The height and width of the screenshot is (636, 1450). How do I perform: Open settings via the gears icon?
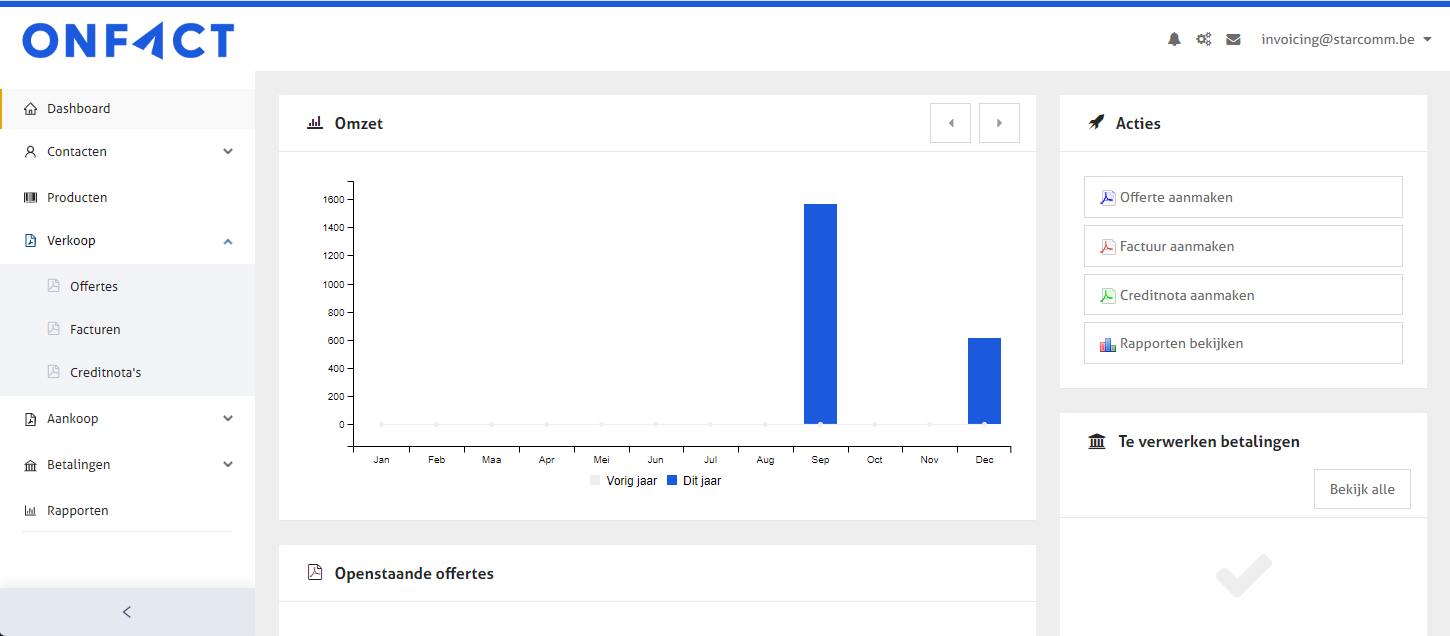[1204, 40]
